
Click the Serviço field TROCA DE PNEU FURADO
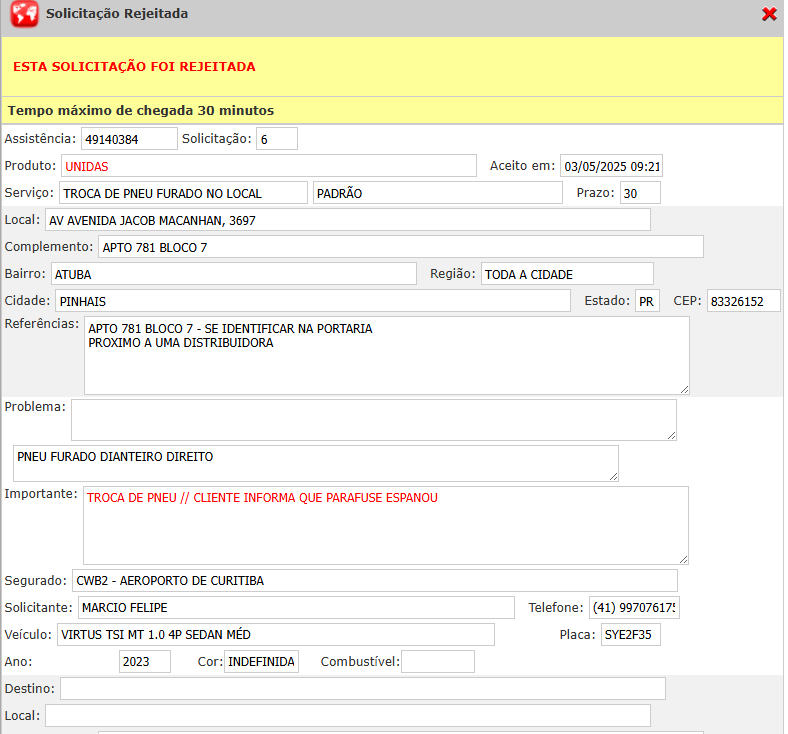[x=183, y=193]
